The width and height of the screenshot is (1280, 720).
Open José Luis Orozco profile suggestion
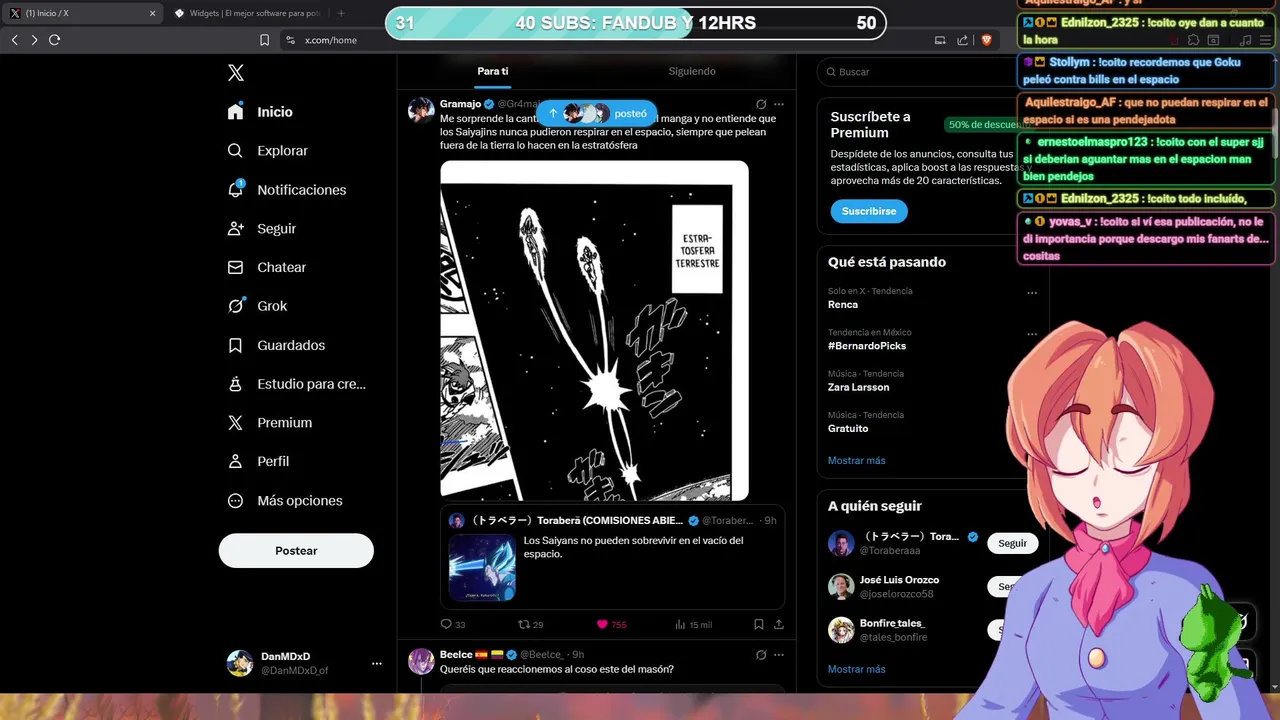tap(900, 586)
